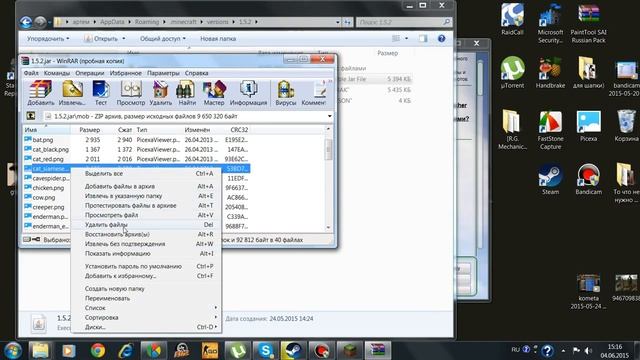Open the Recycle Bin (Корзина) icon
Image resolution: width=640 pixels, height=360 pixels.
tap(626, 126)
